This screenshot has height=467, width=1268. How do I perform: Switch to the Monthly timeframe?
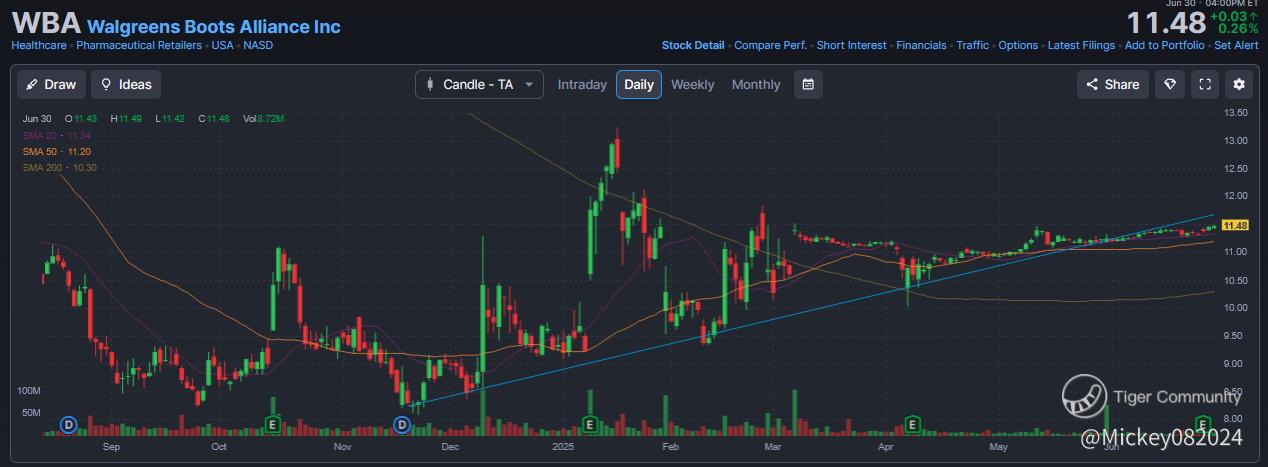[x=756, y=84]
